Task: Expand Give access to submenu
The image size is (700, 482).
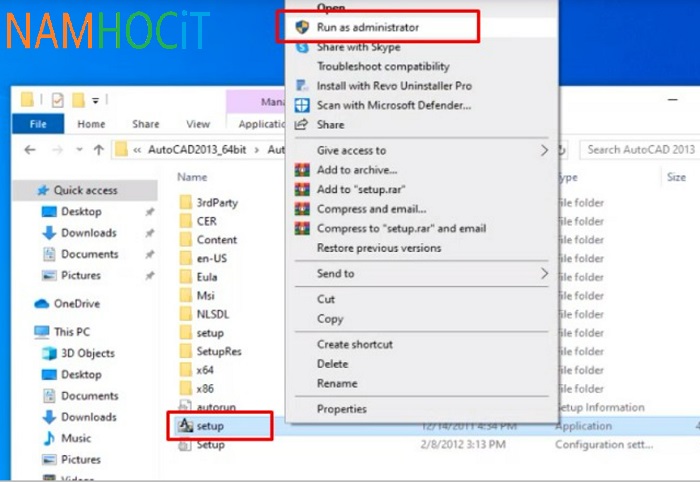Action: click(x=421, y=150)
